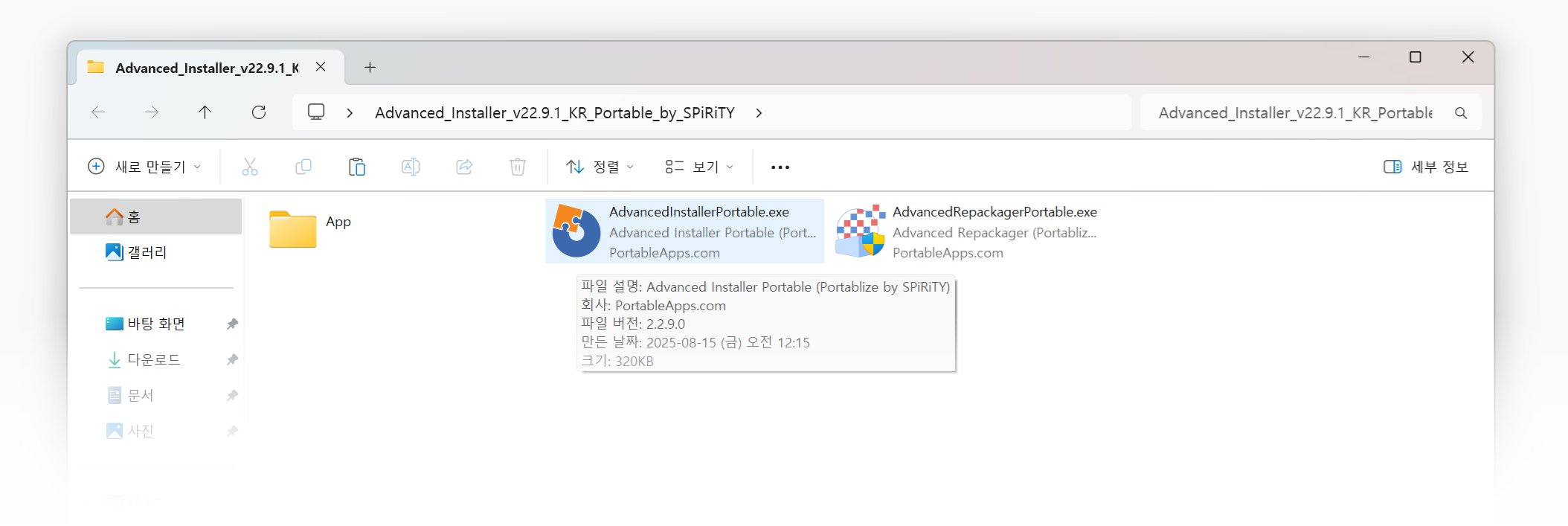Select the App folder
The width and height of the screenshot is (1568, 526).
click(310, 229)
